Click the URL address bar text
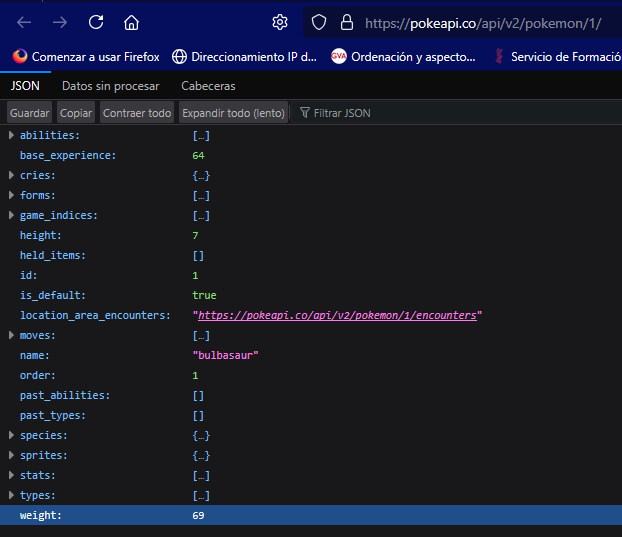 [x=483, y=23]
